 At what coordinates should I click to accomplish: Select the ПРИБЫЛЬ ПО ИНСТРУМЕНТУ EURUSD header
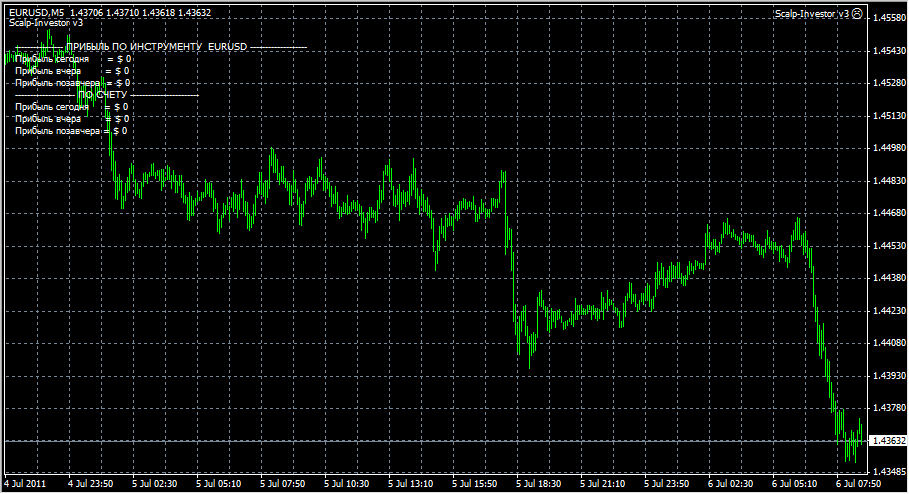pyautogui.click(x=156, y=47)
